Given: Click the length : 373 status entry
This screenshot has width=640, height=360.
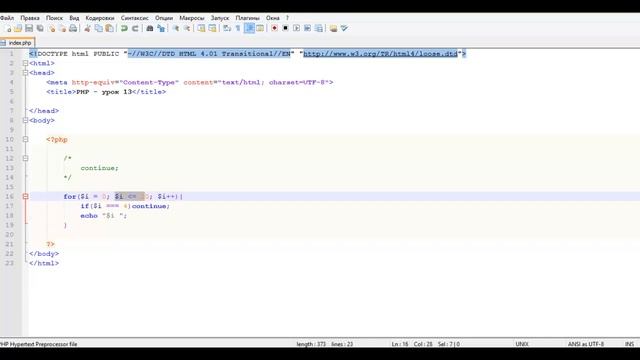Looking at the screenshot, I should pyautogui.click(x=311, y=344).
